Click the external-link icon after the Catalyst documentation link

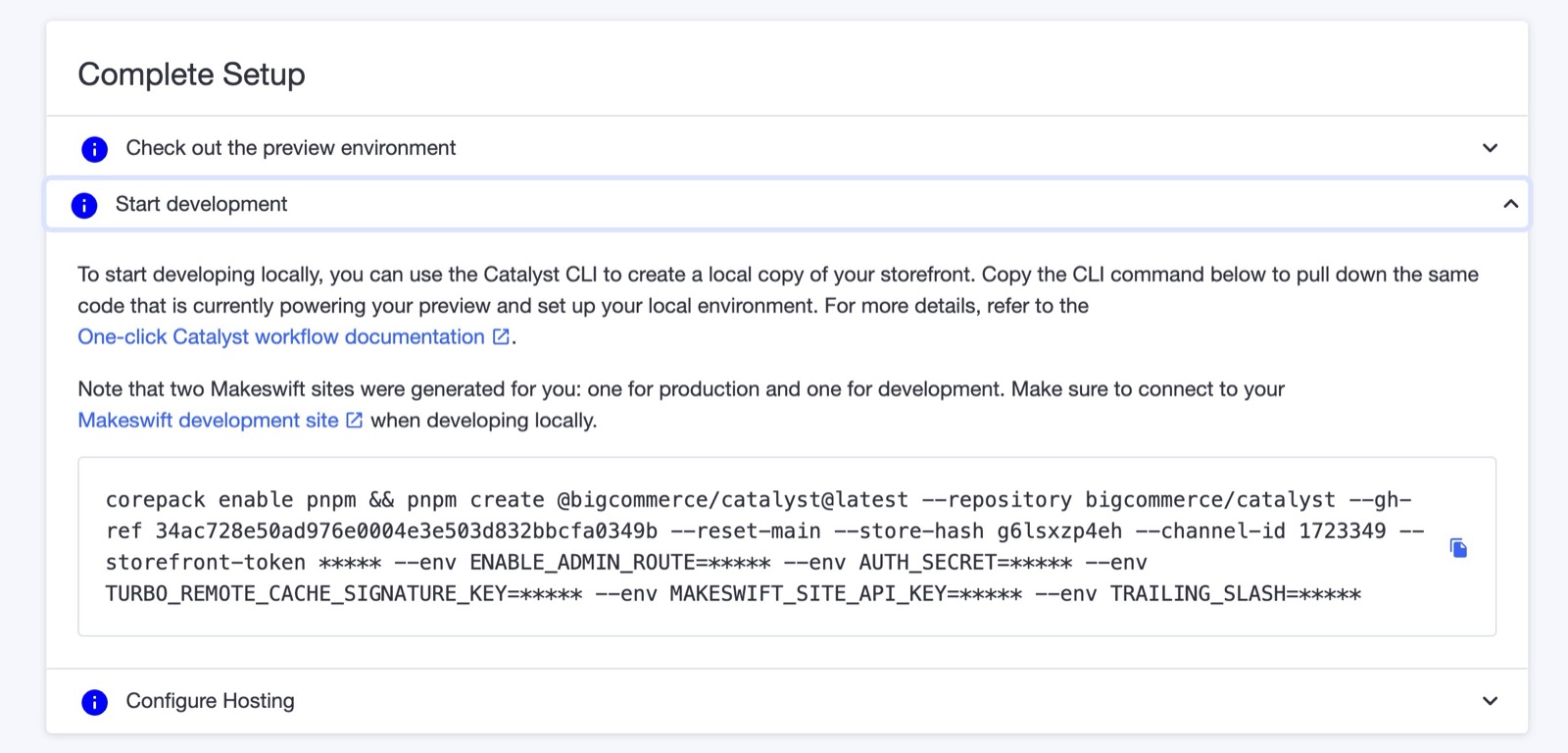[x=501, y=336]
